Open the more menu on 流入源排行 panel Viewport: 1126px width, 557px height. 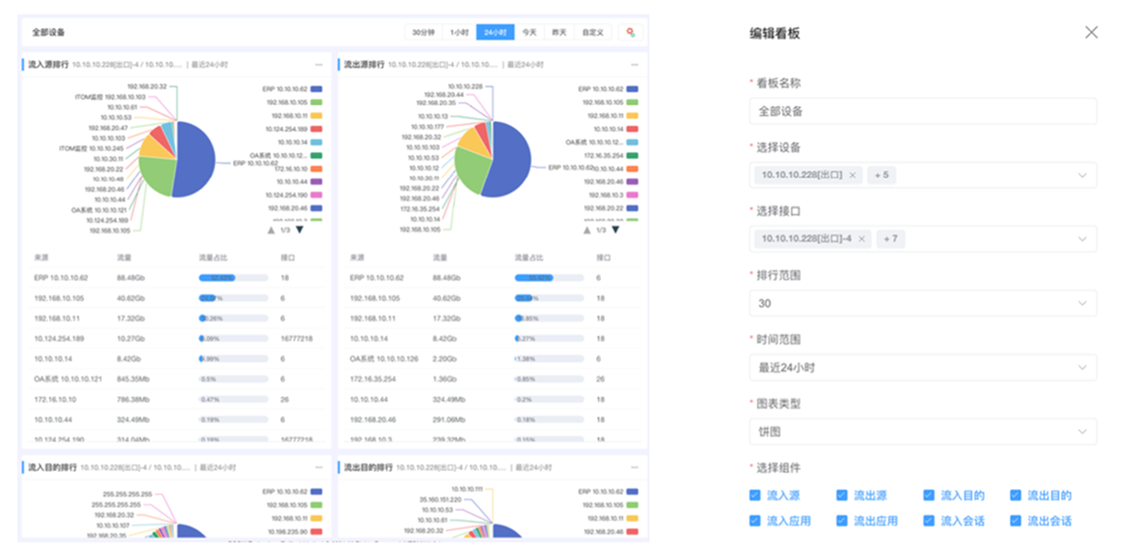point(319,64)
